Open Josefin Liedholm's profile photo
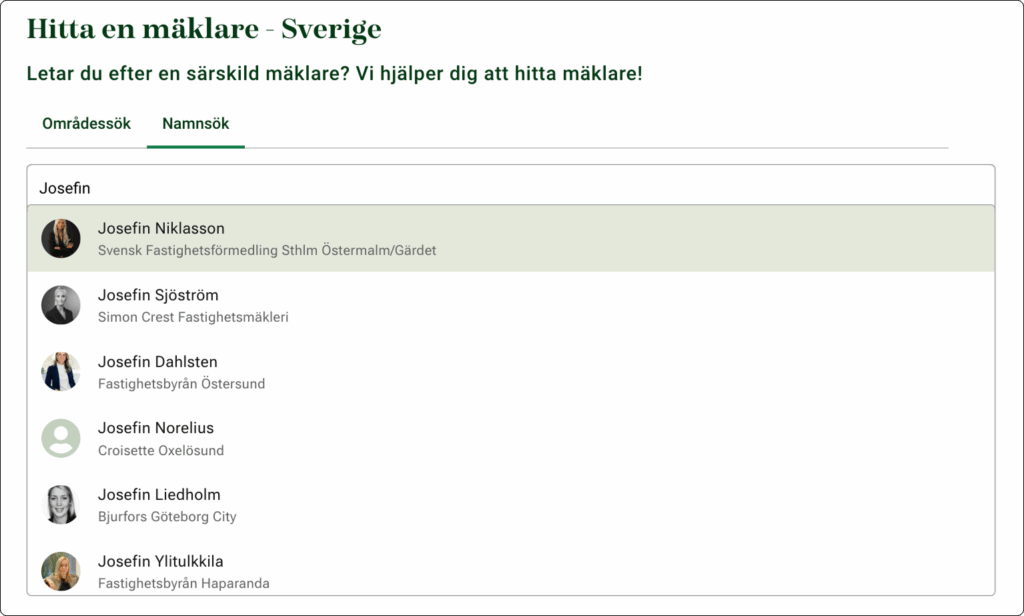Image resolution: width=1024 pixels, height=616 pixels. 61,505
